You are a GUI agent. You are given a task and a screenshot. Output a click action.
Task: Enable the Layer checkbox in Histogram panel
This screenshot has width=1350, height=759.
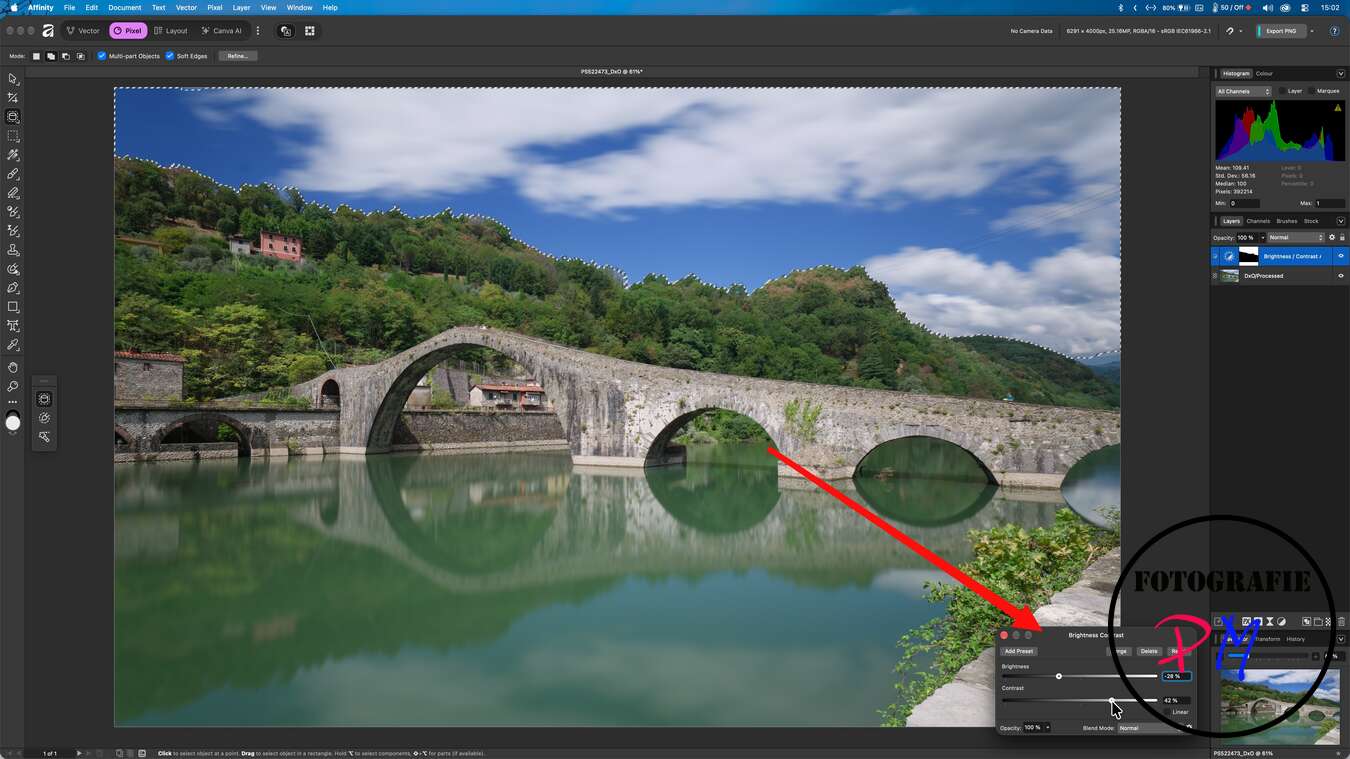point(1282,91)
